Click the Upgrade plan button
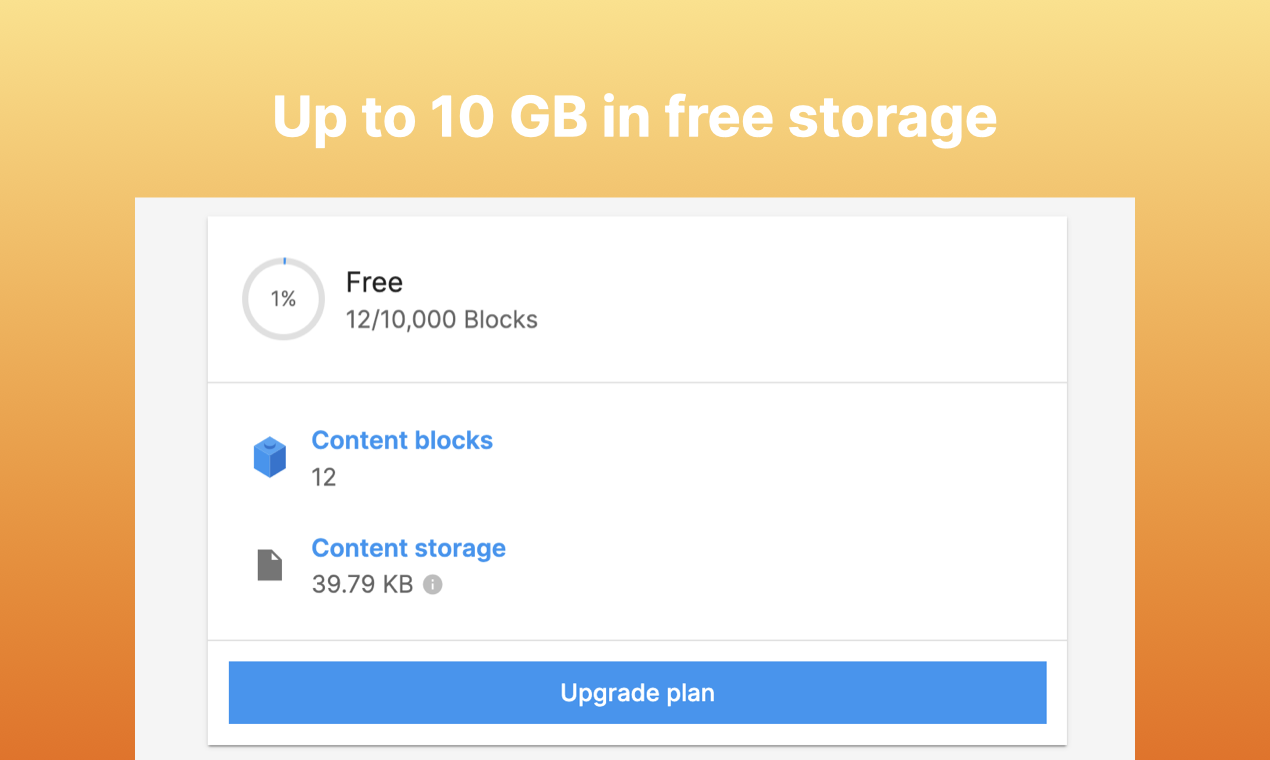The image size is (1270, 760). tap(637, 692)
